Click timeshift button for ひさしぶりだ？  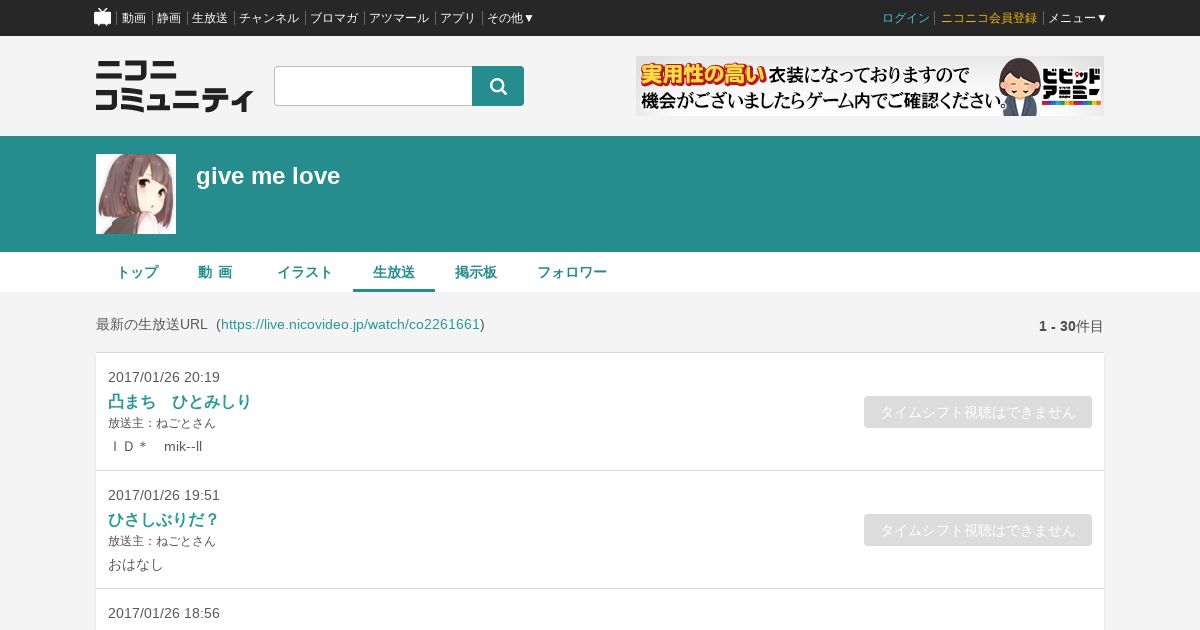tap(978, 530)
